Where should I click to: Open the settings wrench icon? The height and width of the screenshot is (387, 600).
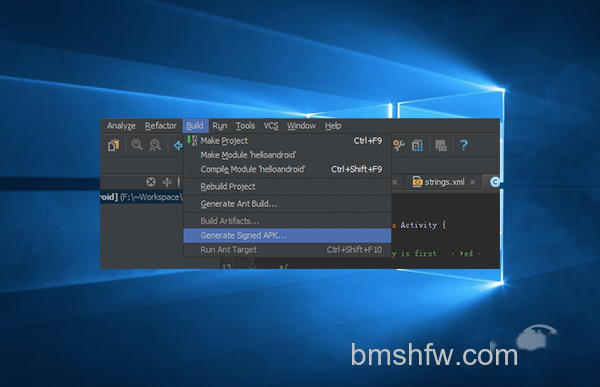(x=399, y=145)
